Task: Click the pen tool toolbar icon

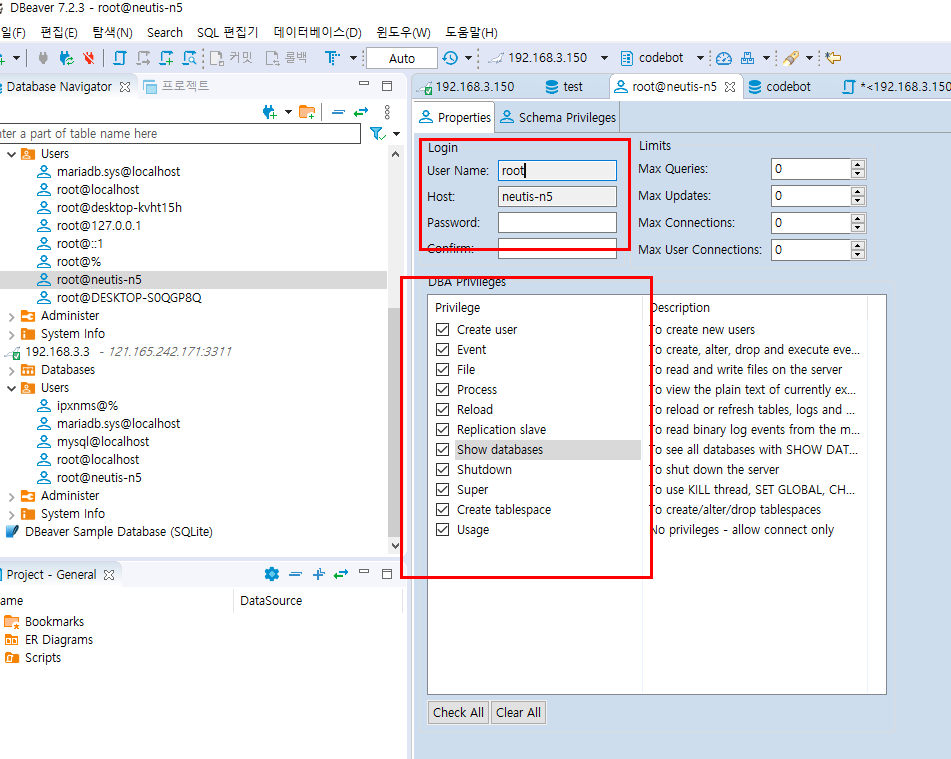Action: (x=791, y=58)
